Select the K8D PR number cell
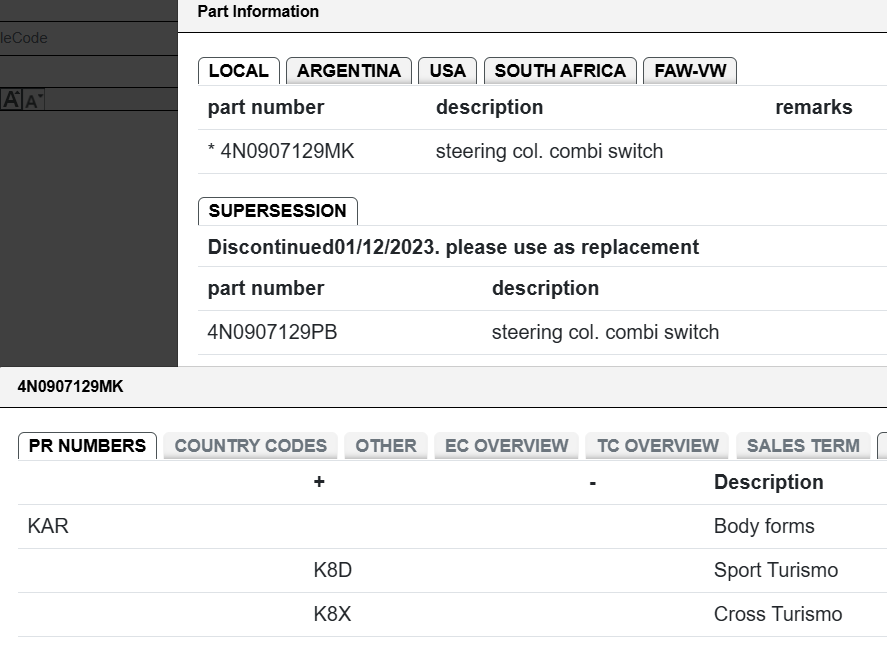This screenshot has height=652, width=887. (x=333, y=570)
